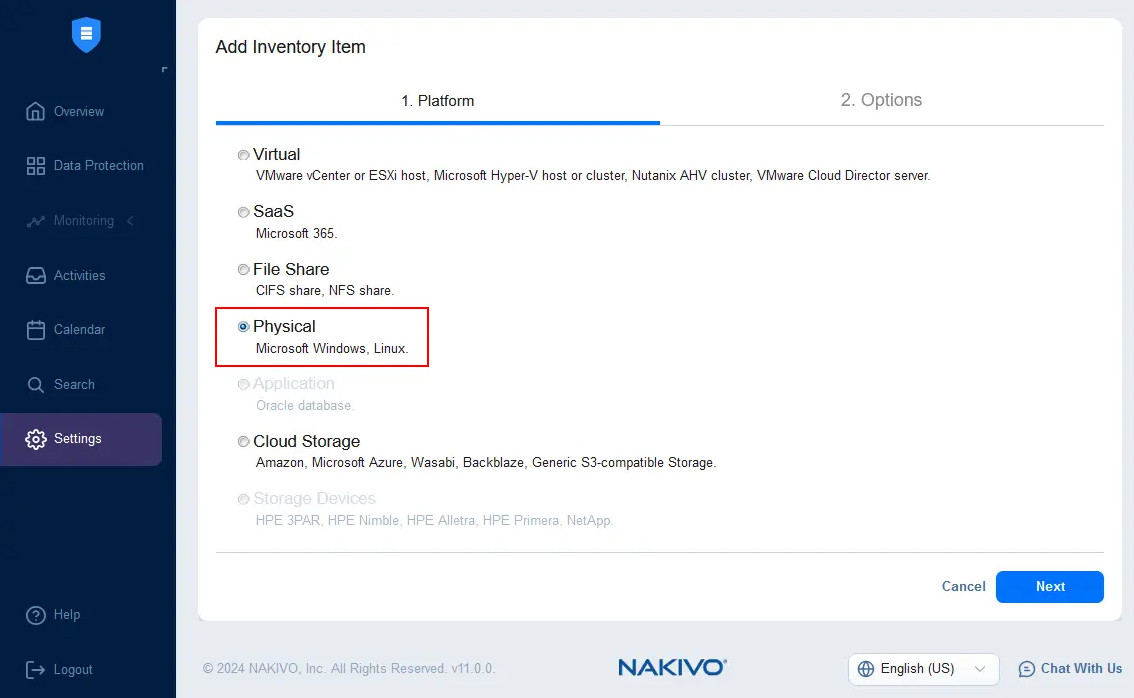Click the Logout icon
Viewport: 1134px width, 698px height.
point(36,670)
